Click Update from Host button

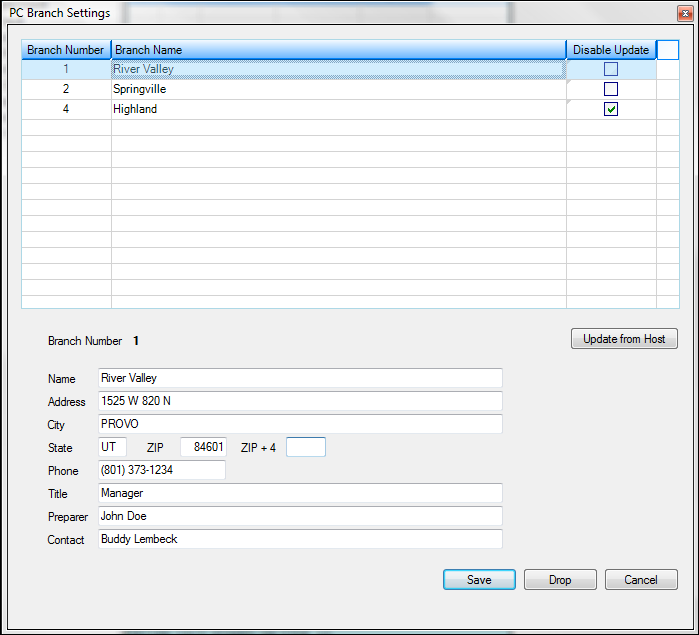624,339
